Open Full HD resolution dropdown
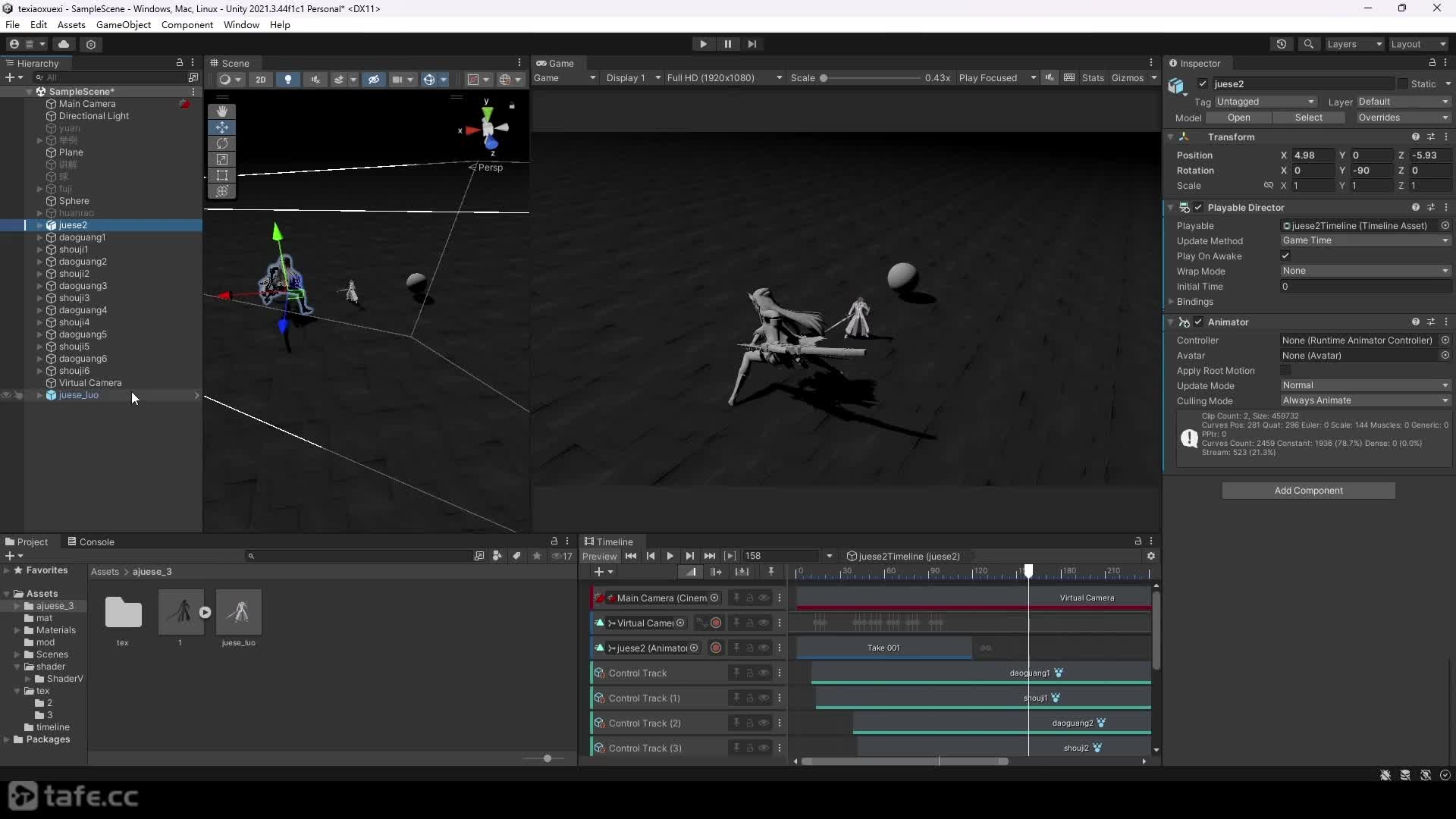Image resolution: width=1456 pixels, height=819 pixels. 724,78
